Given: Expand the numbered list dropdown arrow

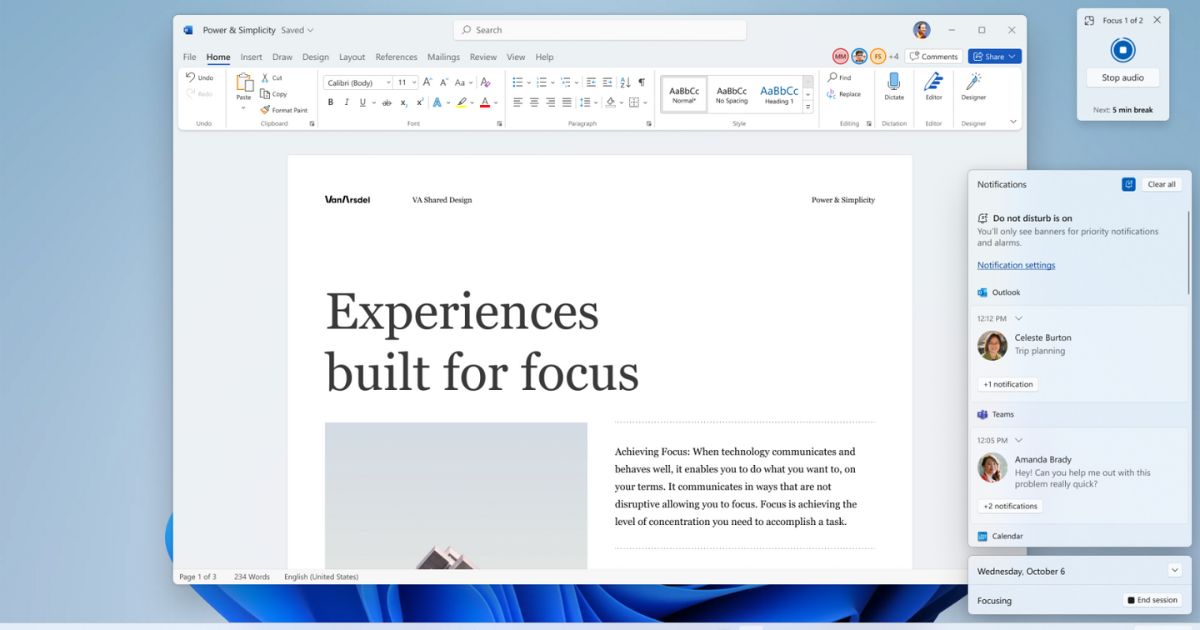Looking at the screenshot, I should [554, 82].
